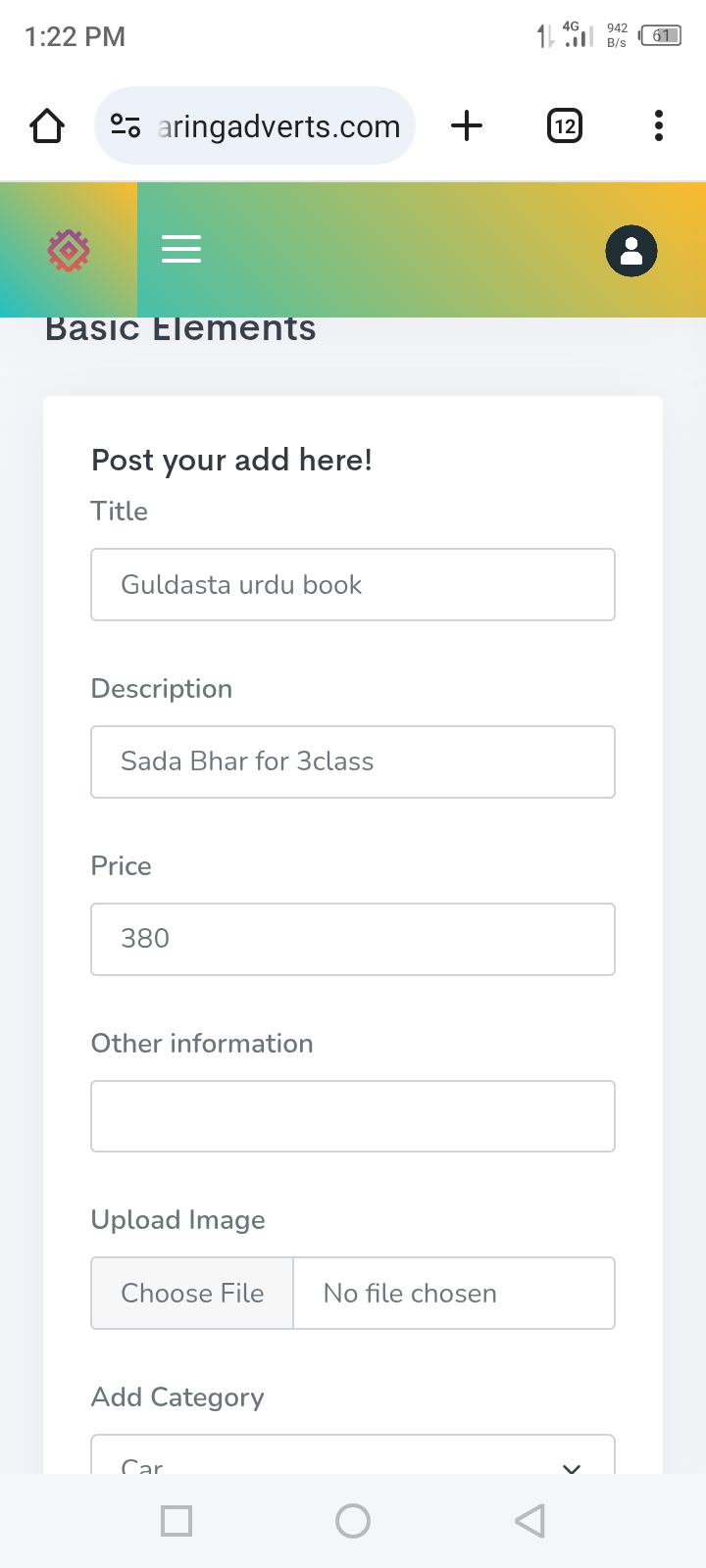Focus the Title field with Guldasta urdu book

point(353,585)
